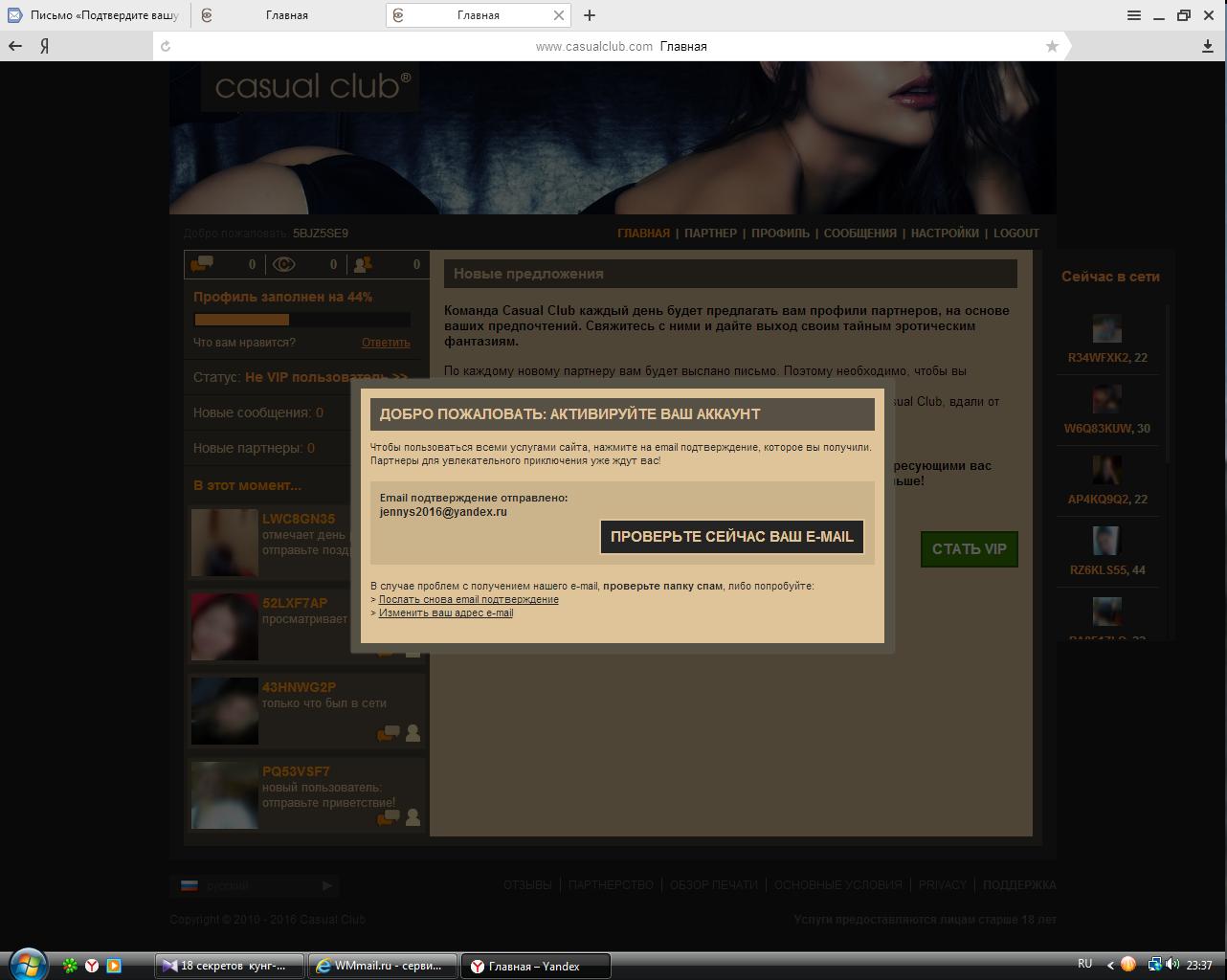Open LWC8GN35 profile thumbnail
This screenshot has width=1227, height=980.
(x=225, y=543)
